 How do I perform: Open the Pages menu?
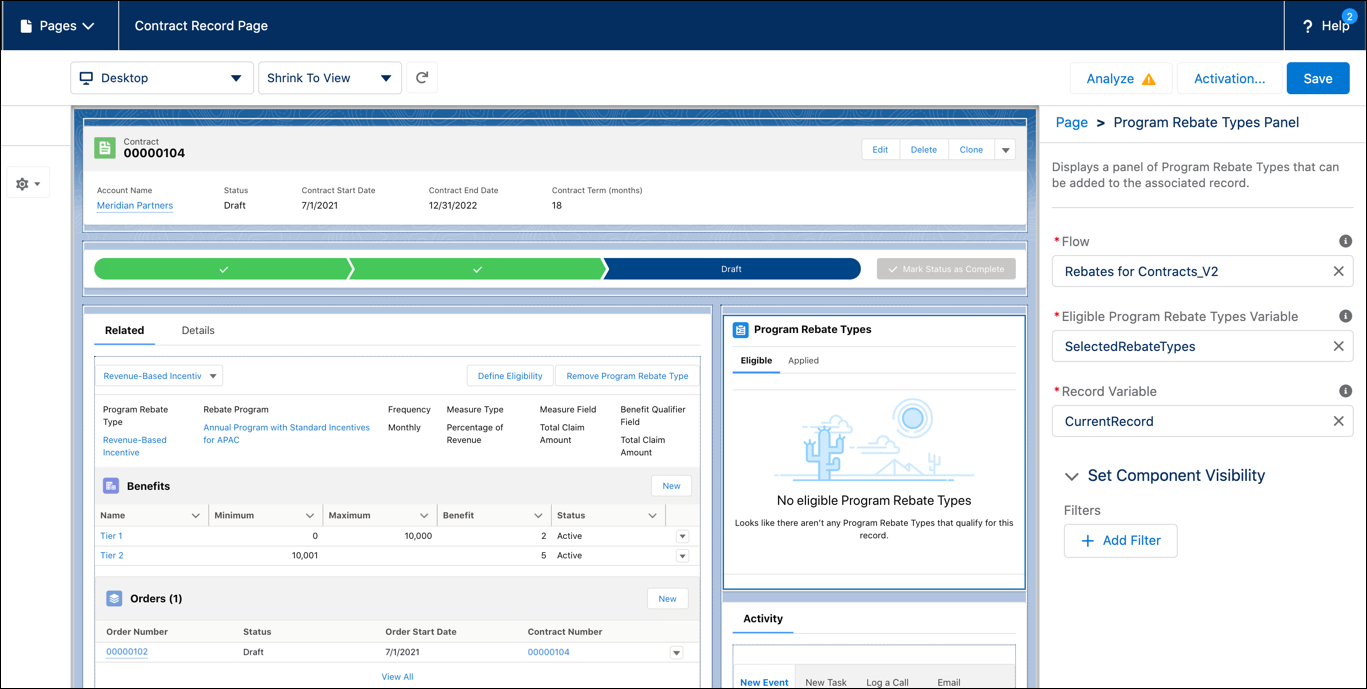[59, 25]
